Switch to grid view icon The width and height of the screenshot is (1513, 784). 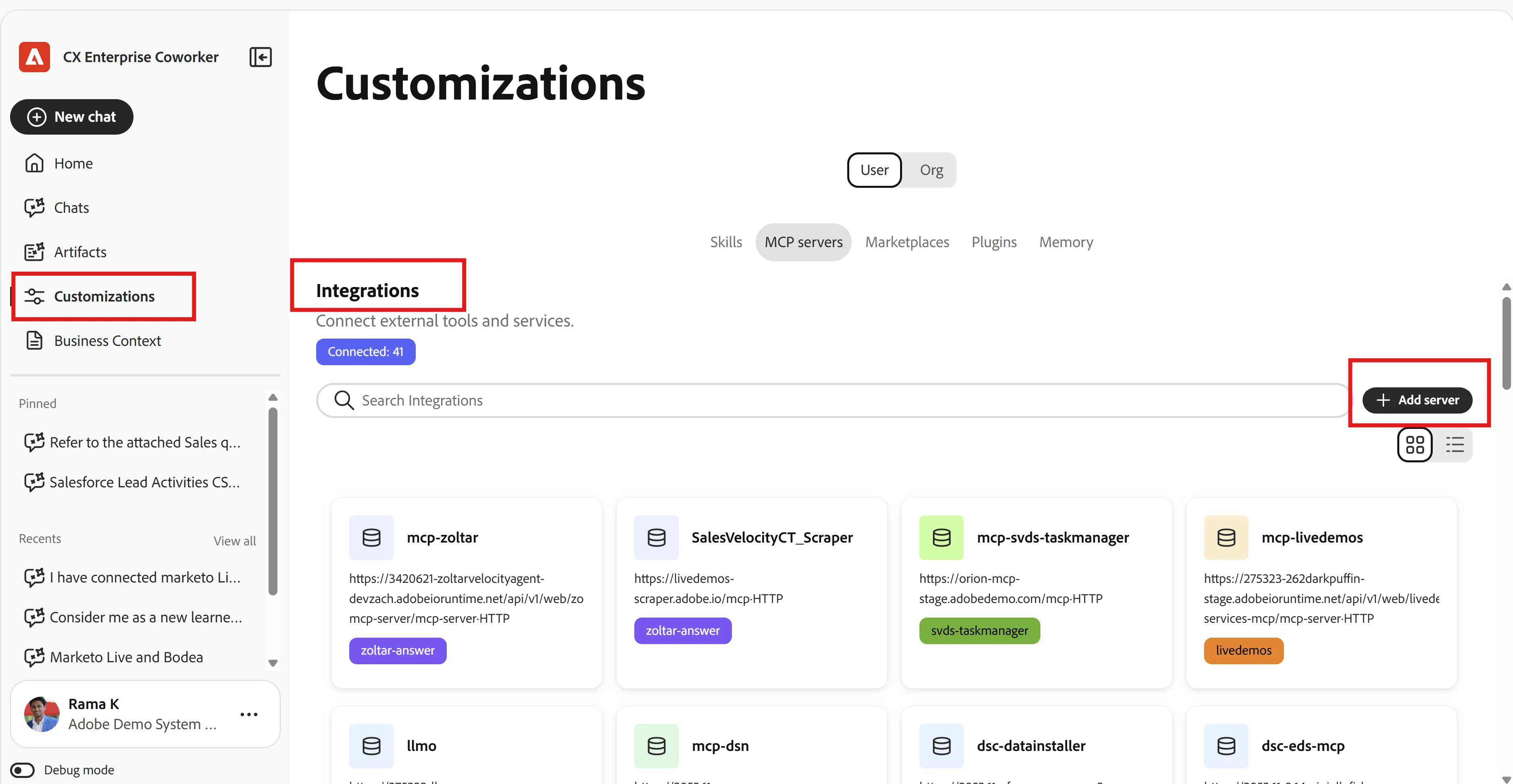pos(1415,445)
